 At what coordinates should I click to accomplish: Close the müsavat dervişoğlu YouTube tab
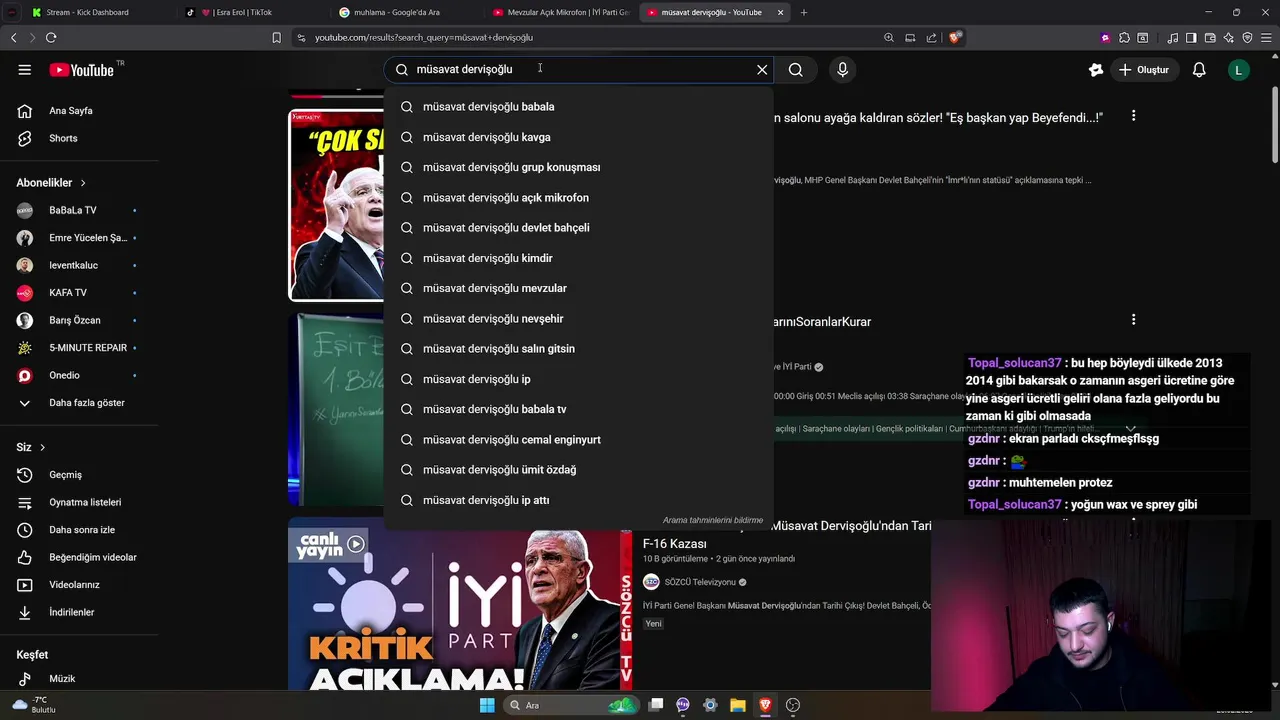click(781, 12)
